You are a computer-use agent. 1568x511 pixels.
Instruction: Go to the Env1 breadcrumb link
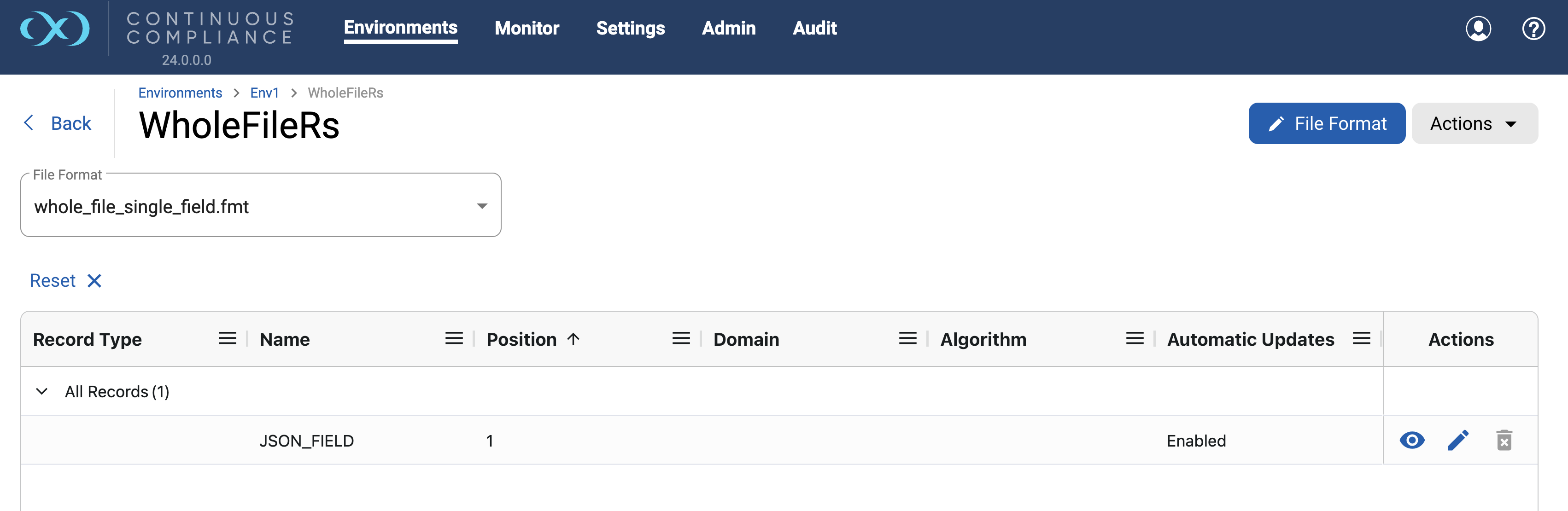(x=264, y=93)
